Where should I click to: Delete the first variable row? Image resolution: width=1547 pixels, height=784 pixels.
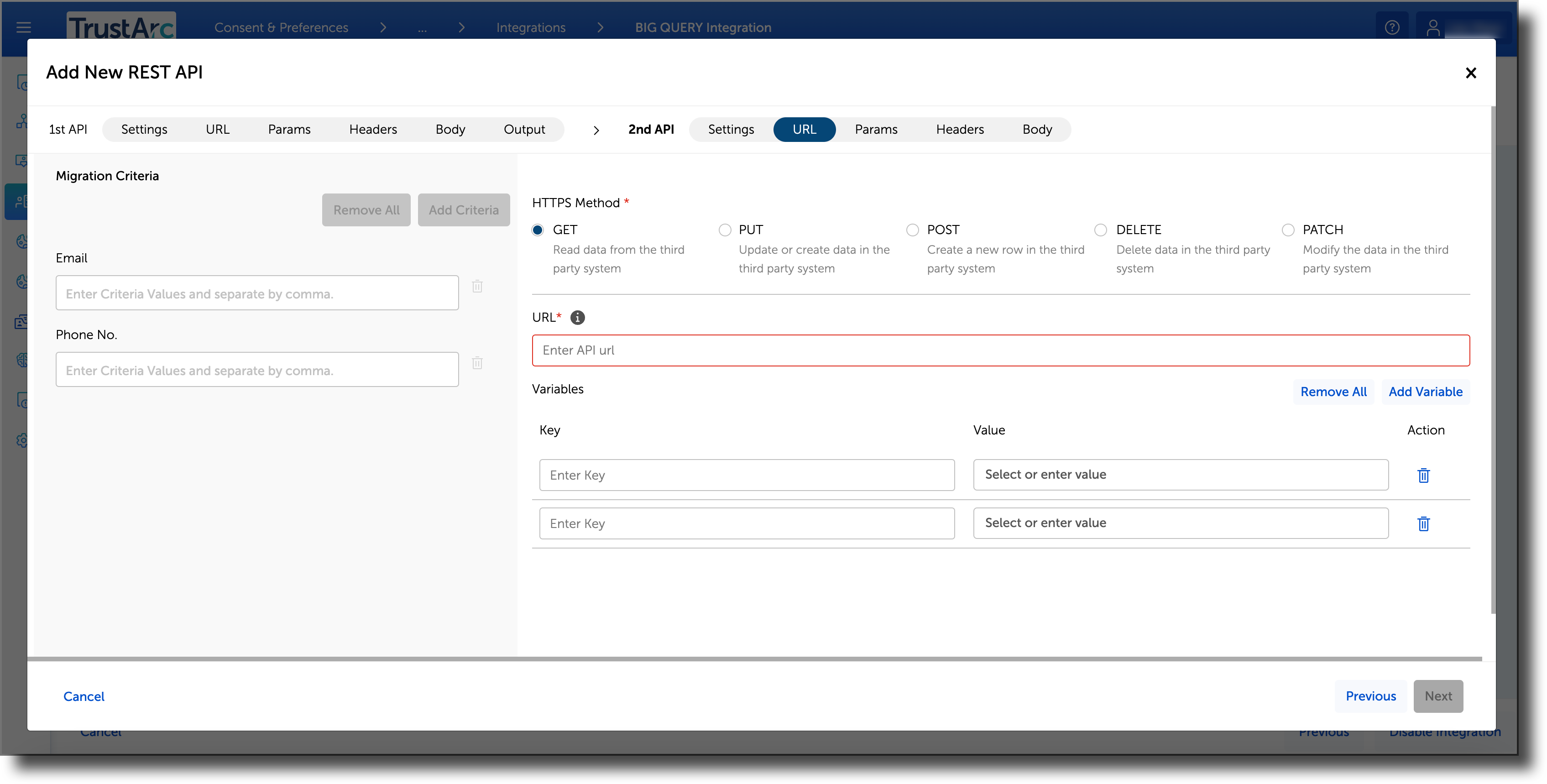point(1423,475)
